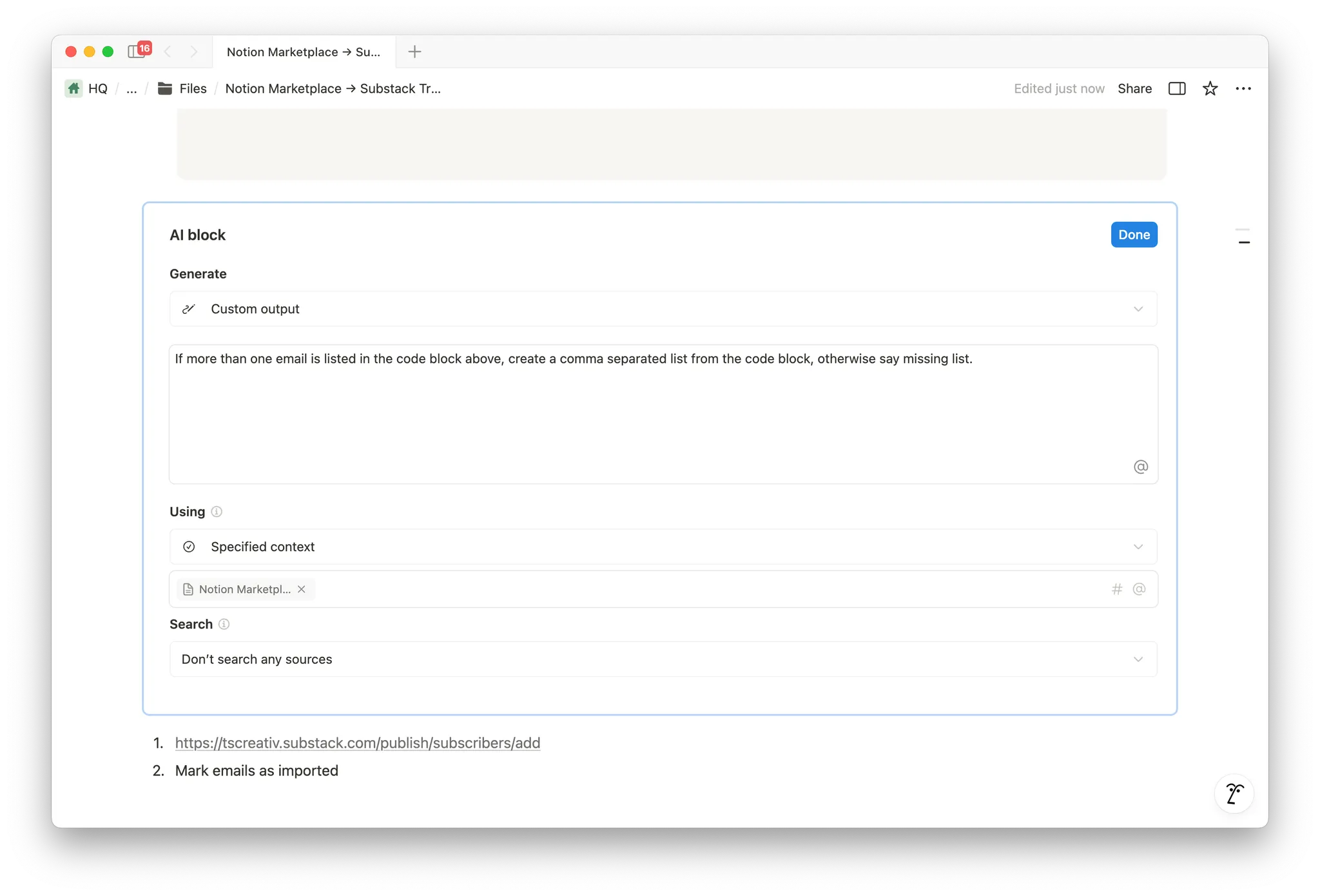Click info icon next to Using
Viewport: 1320px width, 896px height.
tap(217, 512)
